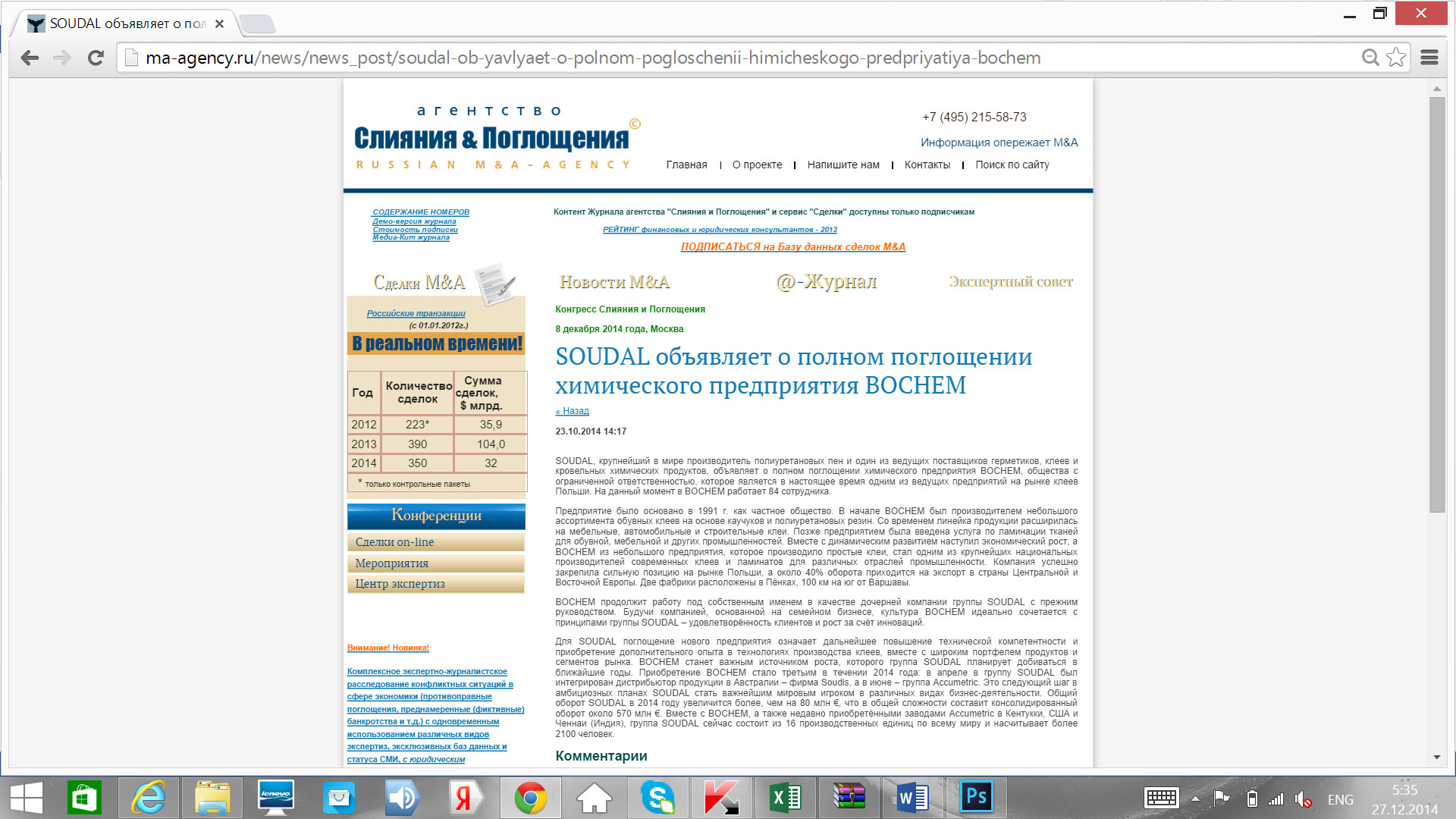Open the on-screen keyboard tray icon
The image size is (1456, 819).
(x=1162, y=799)
